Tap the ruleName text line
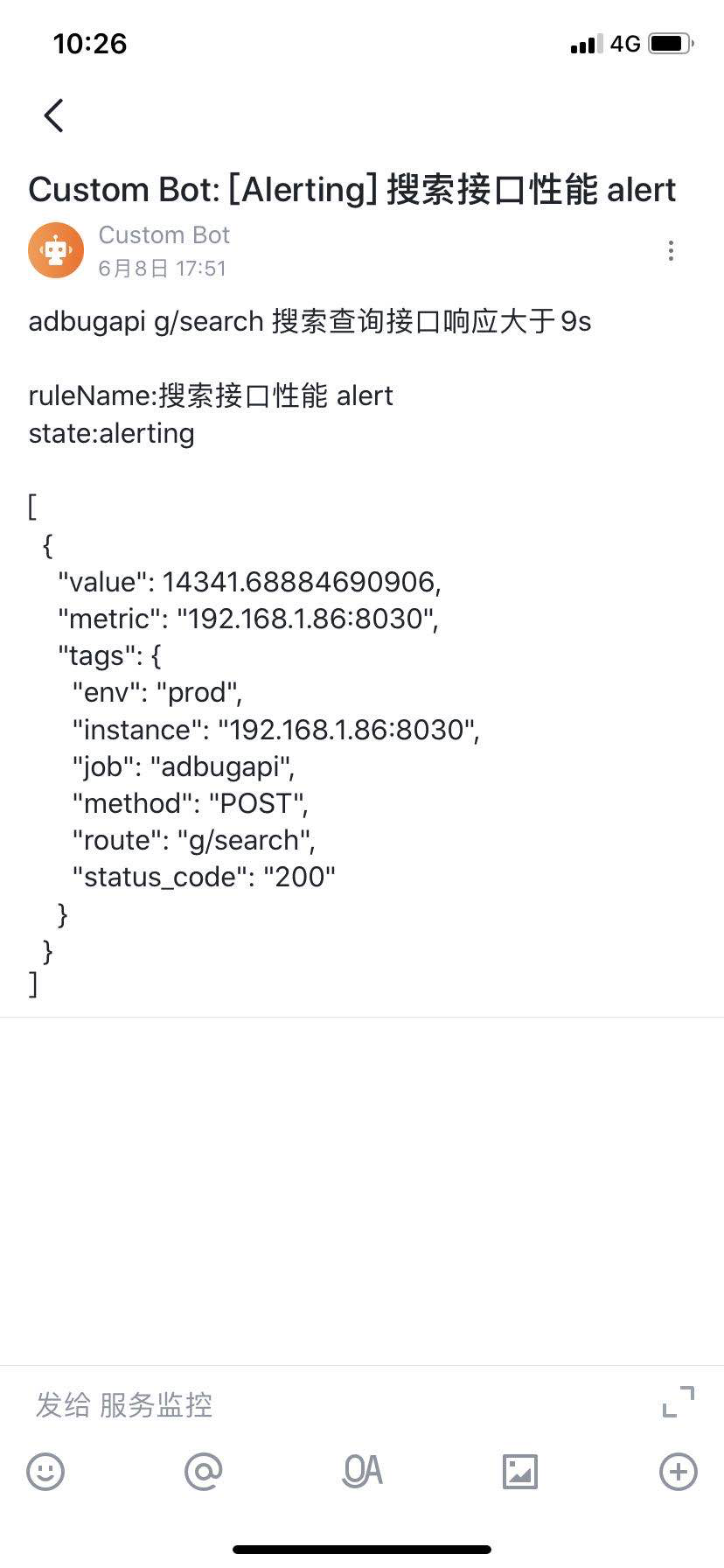 211,395
